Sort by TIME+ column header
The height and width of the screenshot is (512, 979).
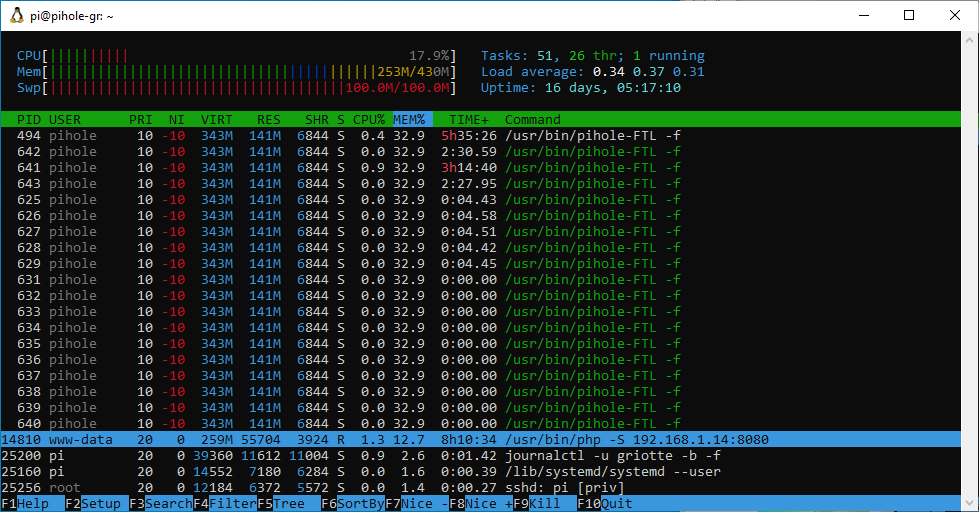pyautogui.click(x=469, y=119)
